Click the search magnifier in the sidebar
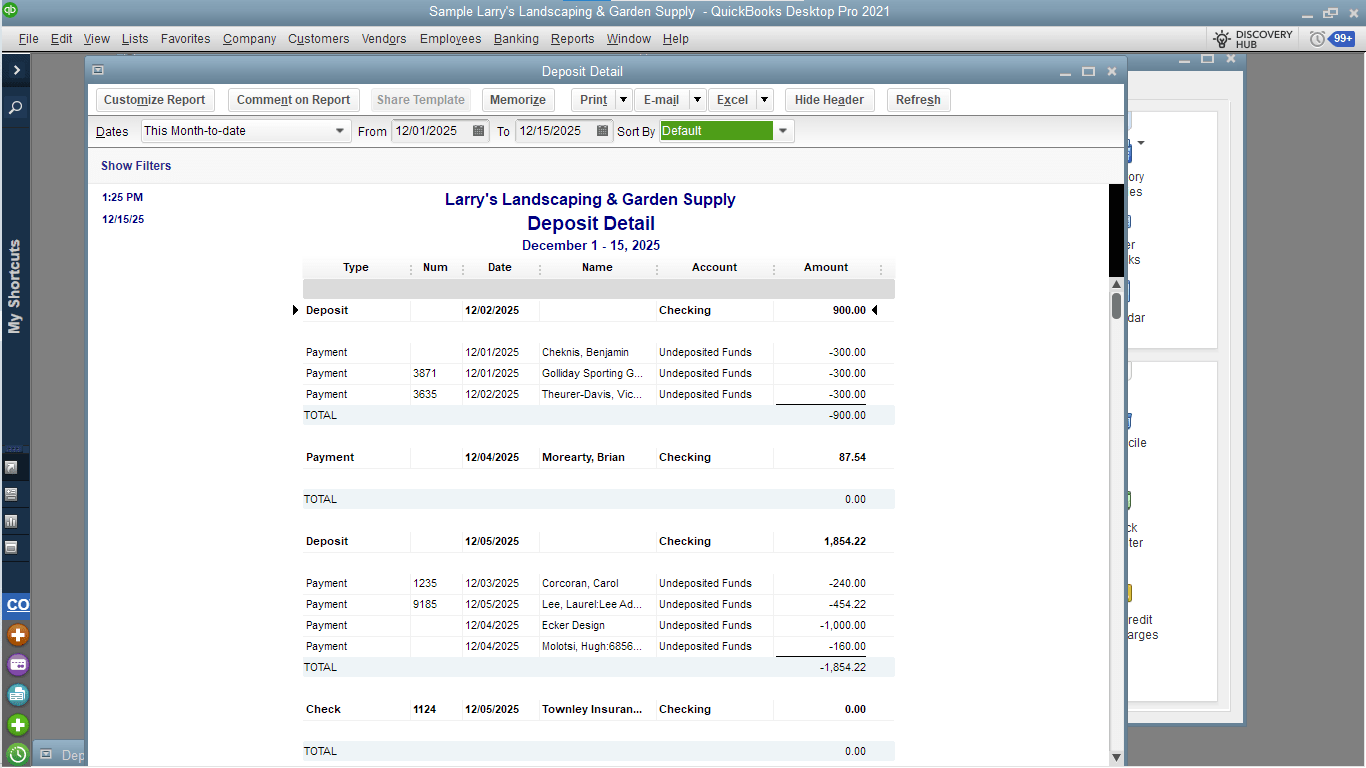 click(x=15, y=106)
